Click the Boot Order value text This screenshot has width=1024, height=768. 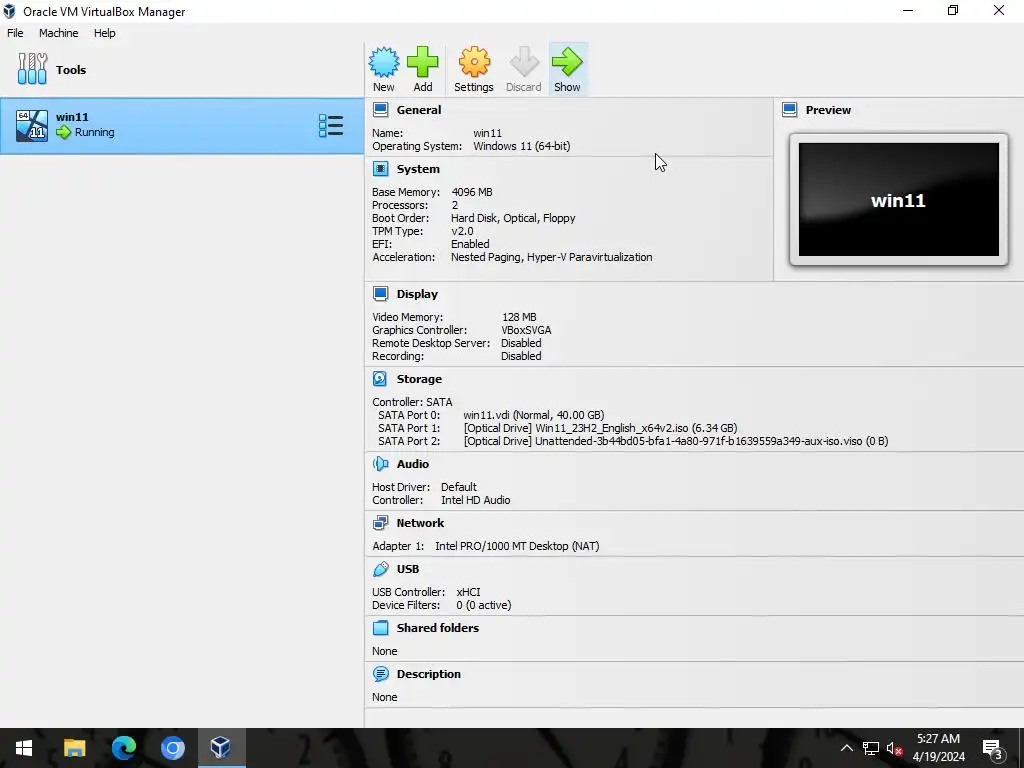point(513,218)
